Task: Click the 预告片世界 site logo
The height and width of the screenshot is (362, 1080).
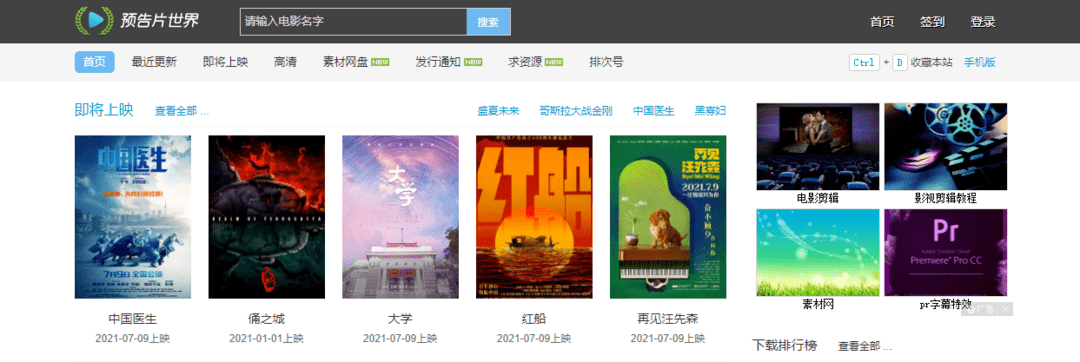Action: [x=136, y=21]
